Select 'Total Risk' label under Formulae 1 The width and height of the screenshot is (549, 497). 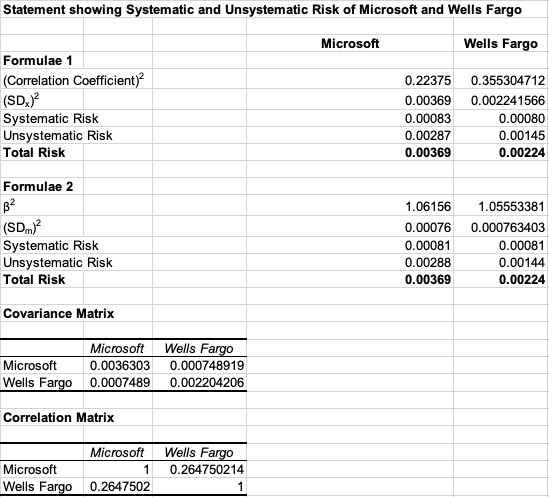(x=34, y=153)
